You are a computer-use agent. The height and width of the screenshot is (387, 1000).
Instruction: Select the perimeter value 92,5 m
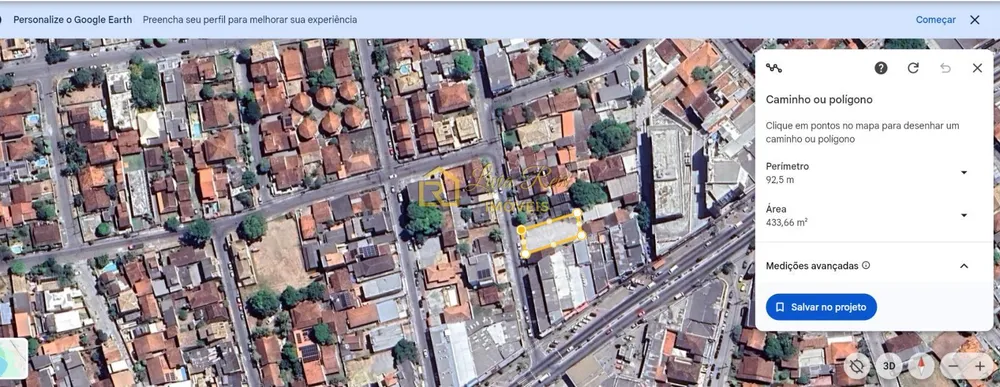(779, 180)
